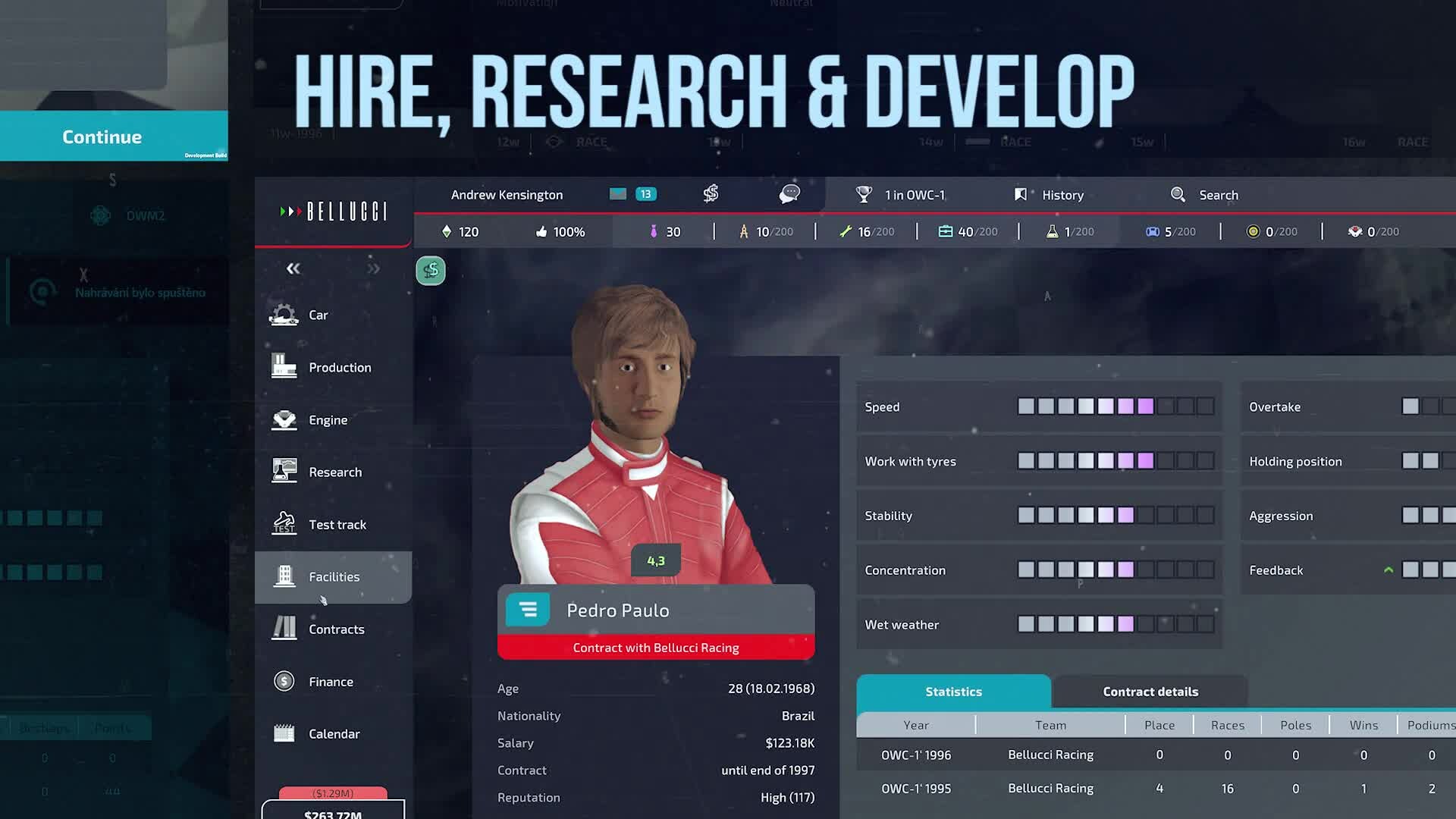The height and width of the screenshot is (819, 1456).
Task: Open the Test track icon
Action: point(284,524)
